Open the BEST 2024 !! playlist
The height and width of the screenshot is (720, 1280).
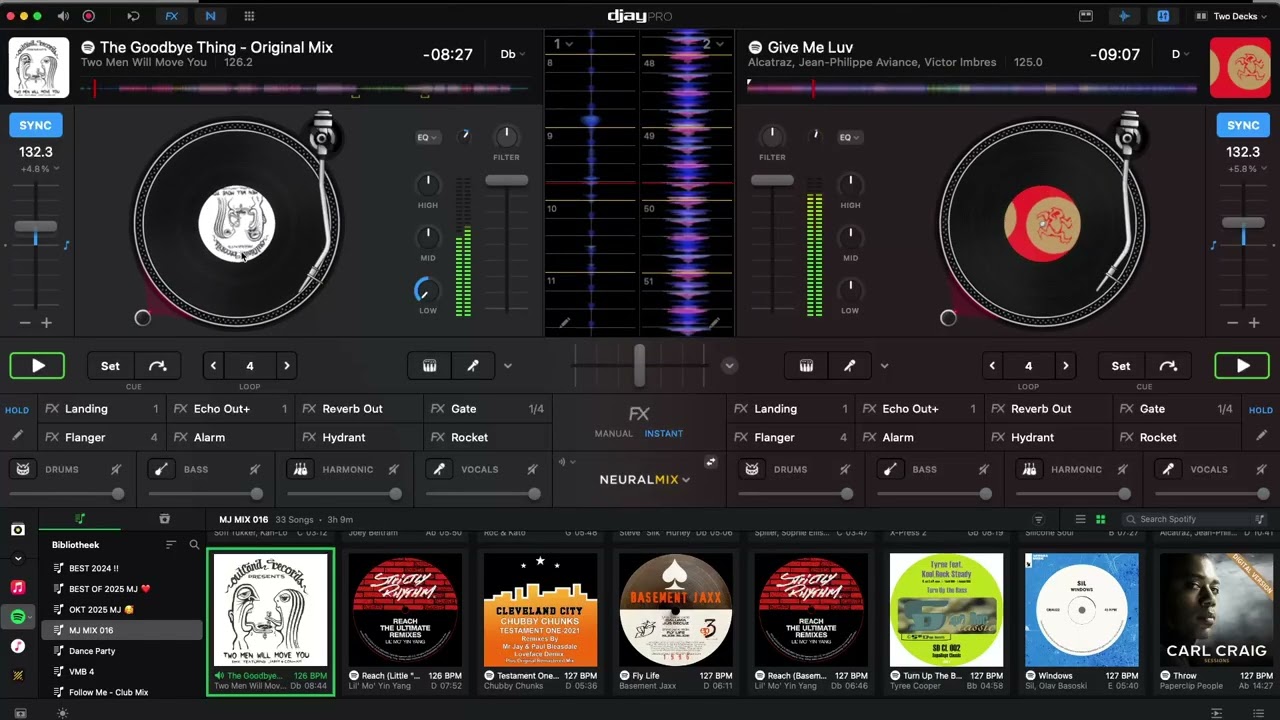(121, 568)
